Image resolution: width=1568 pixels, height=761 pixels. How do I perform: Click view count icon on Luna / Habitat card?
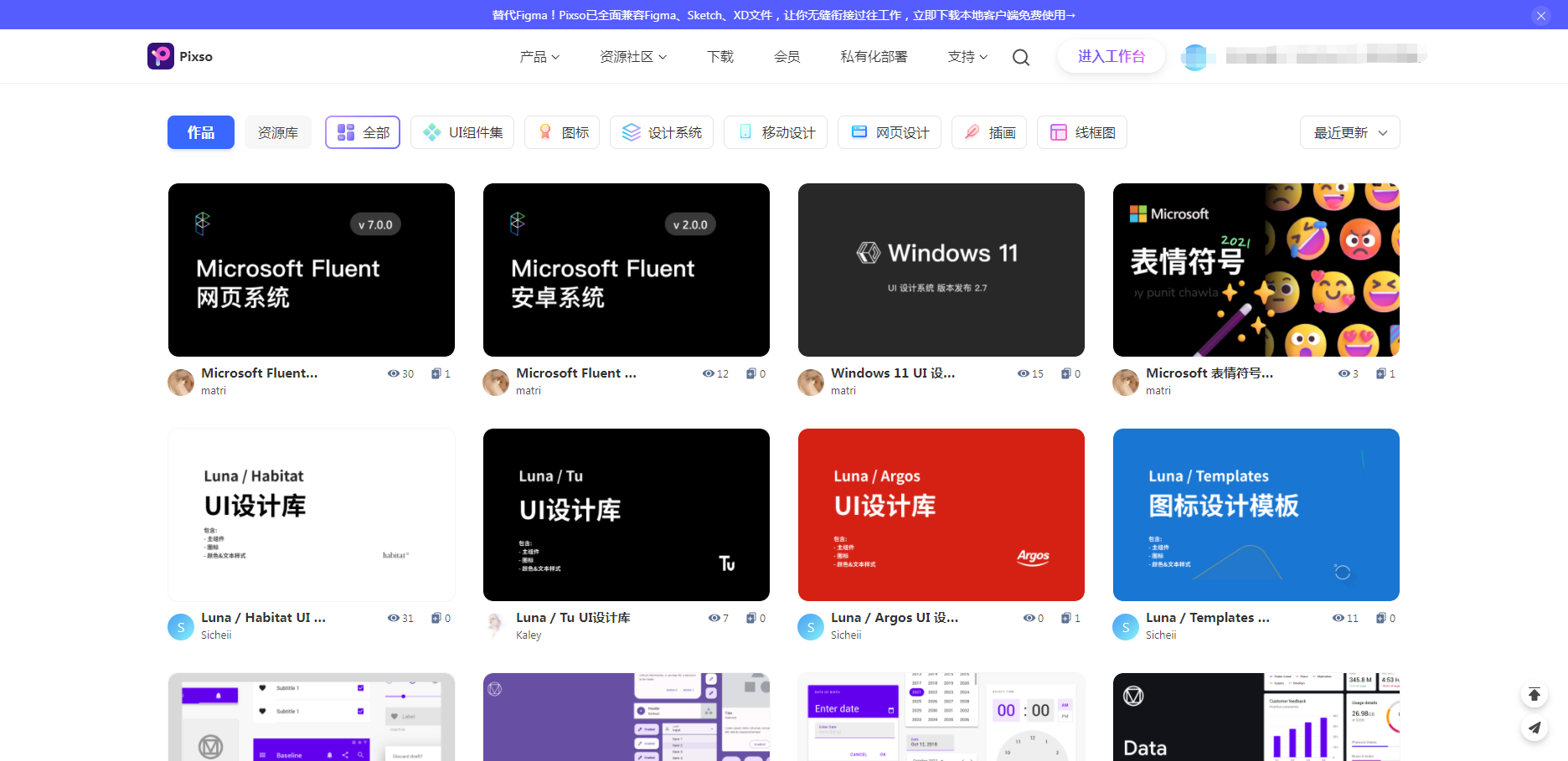pyautogui.click(x=393, y=618)
